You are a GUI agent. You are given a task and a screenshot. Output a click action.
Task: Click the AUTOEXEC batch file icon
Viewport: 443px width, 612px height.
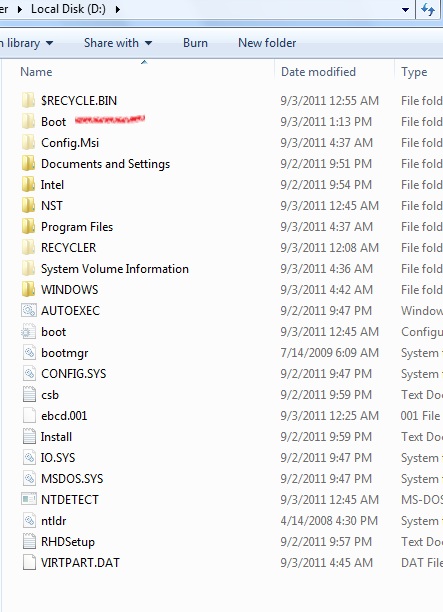(x=28, y=311)
